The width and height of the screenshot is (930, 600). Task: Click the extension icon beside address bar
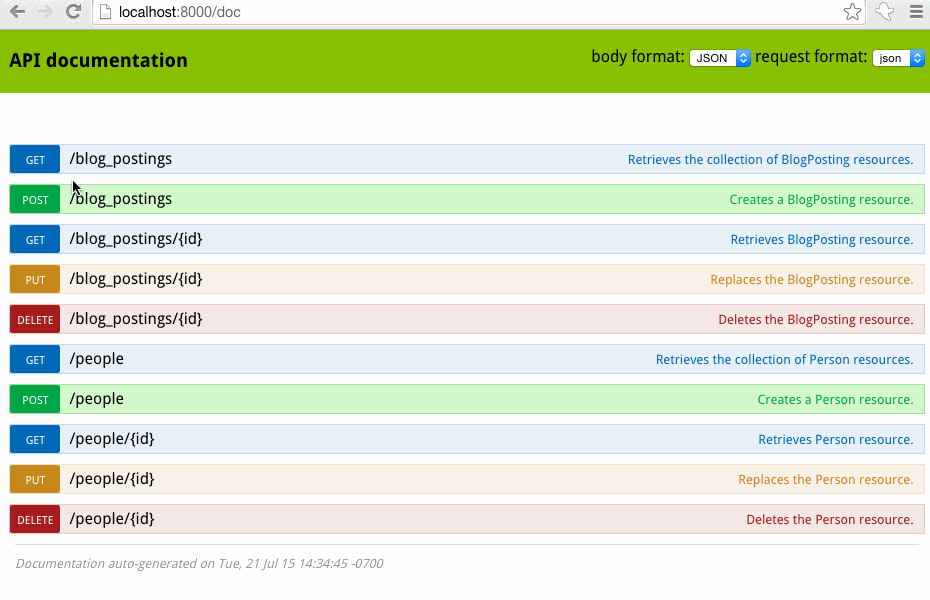pyautogui.click(x=884, y=12)
